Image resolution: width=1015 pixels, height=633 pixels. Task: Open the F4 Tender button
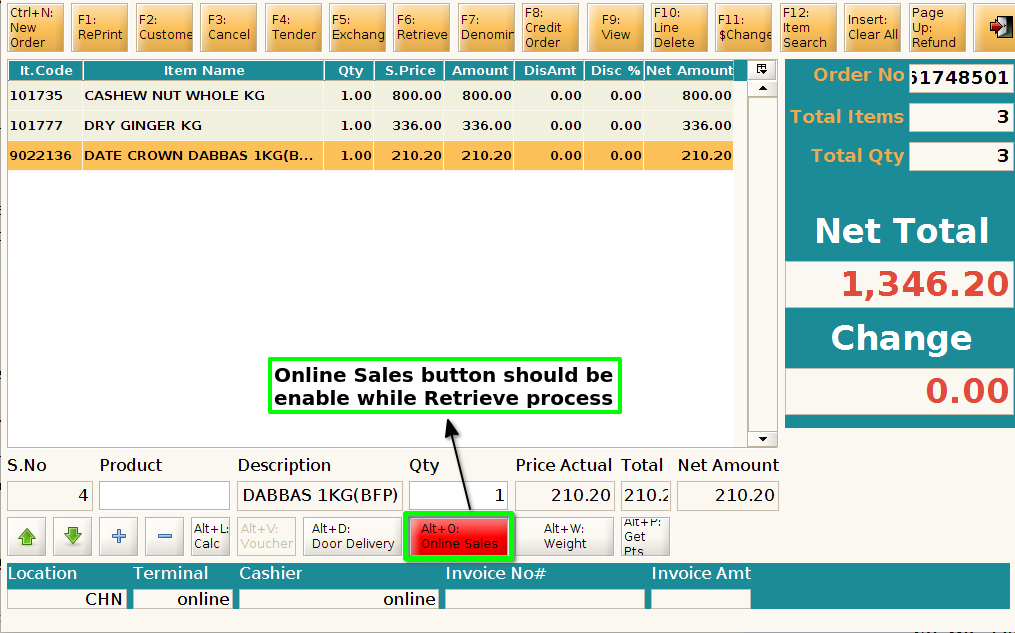click(293, 27)
